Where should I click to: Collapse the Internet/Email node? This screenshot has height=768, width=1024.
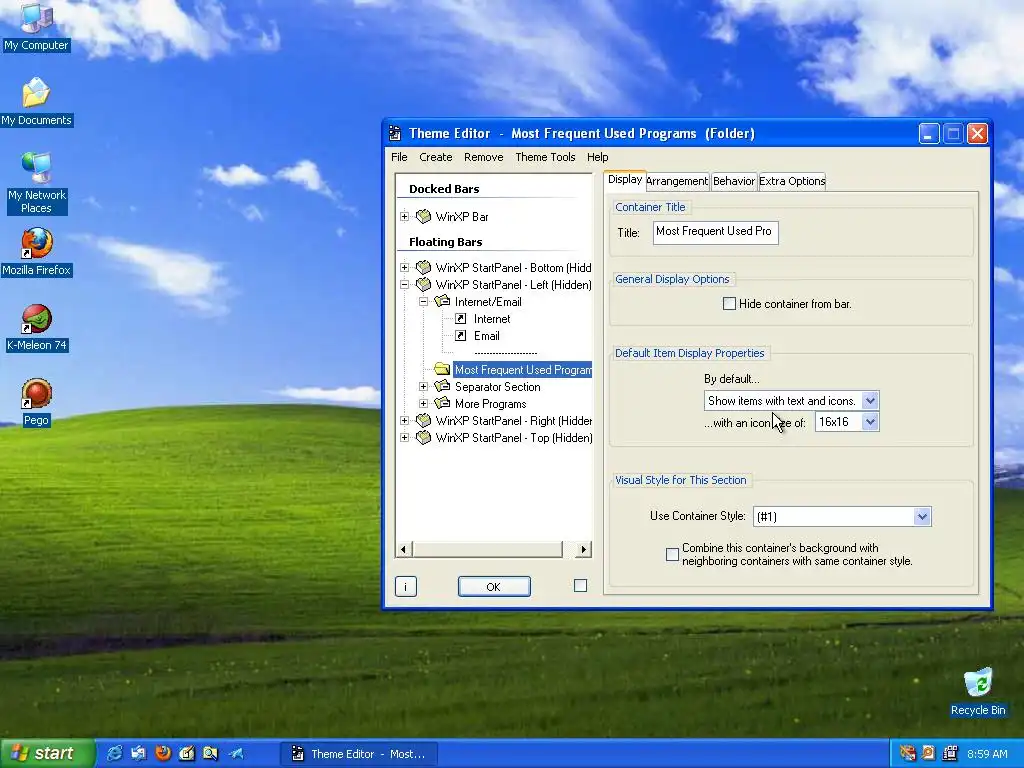[423, 301]
